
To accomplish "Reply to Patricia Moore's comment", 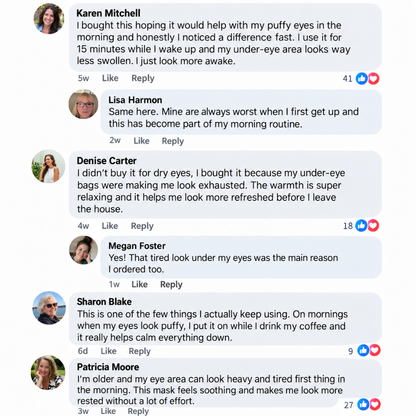I will point(138,411).
